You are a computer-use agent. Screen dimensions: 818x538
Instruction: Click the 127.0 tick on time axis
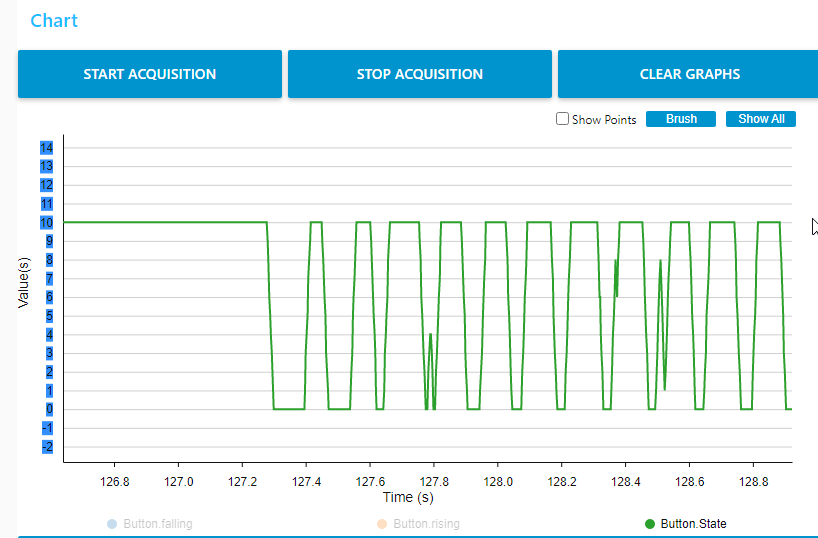pyautogui.click(x=178, y=481)
